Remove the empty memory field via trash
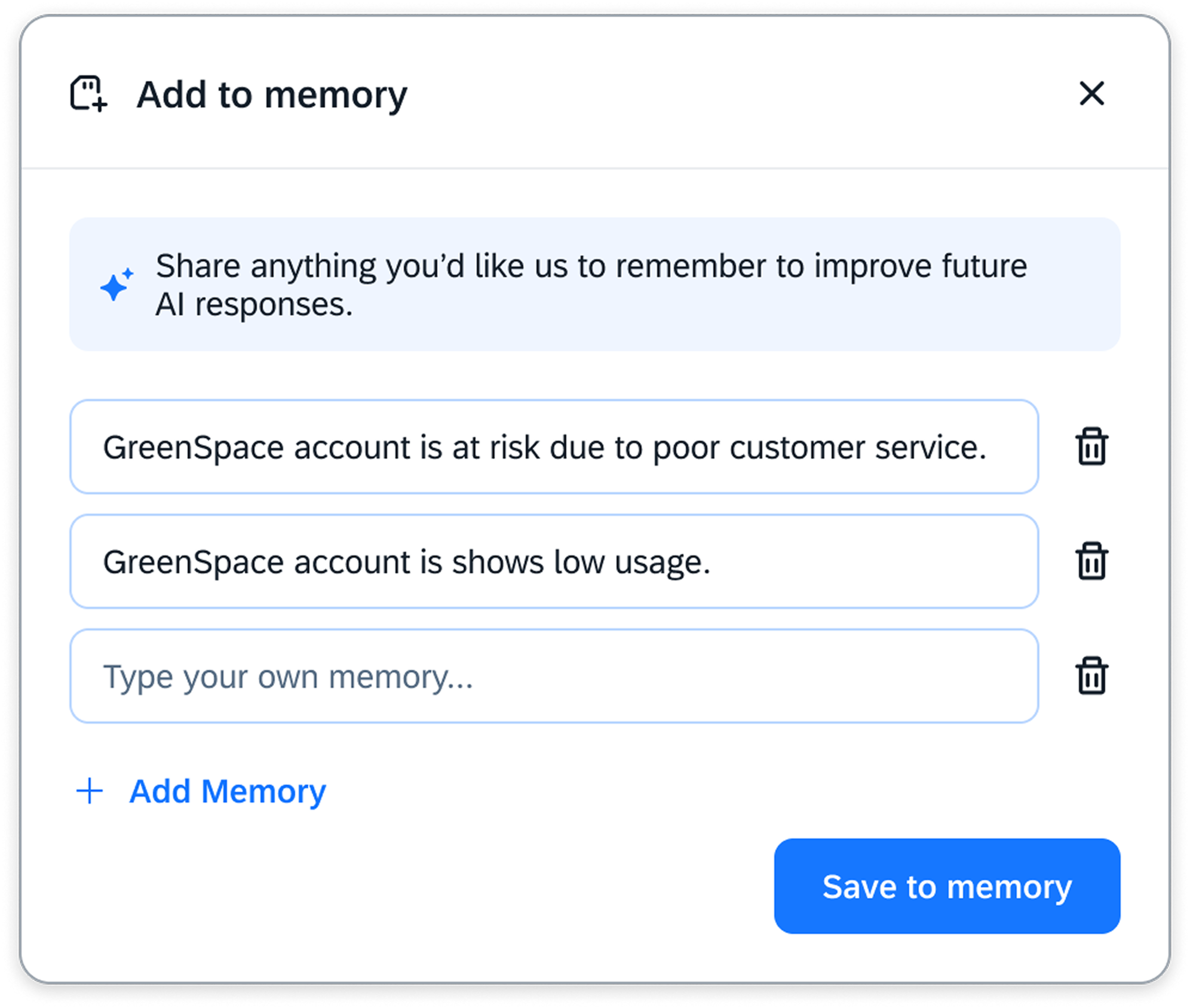Viewport: 1190px width, 1008px height. tap(1091, 675)
